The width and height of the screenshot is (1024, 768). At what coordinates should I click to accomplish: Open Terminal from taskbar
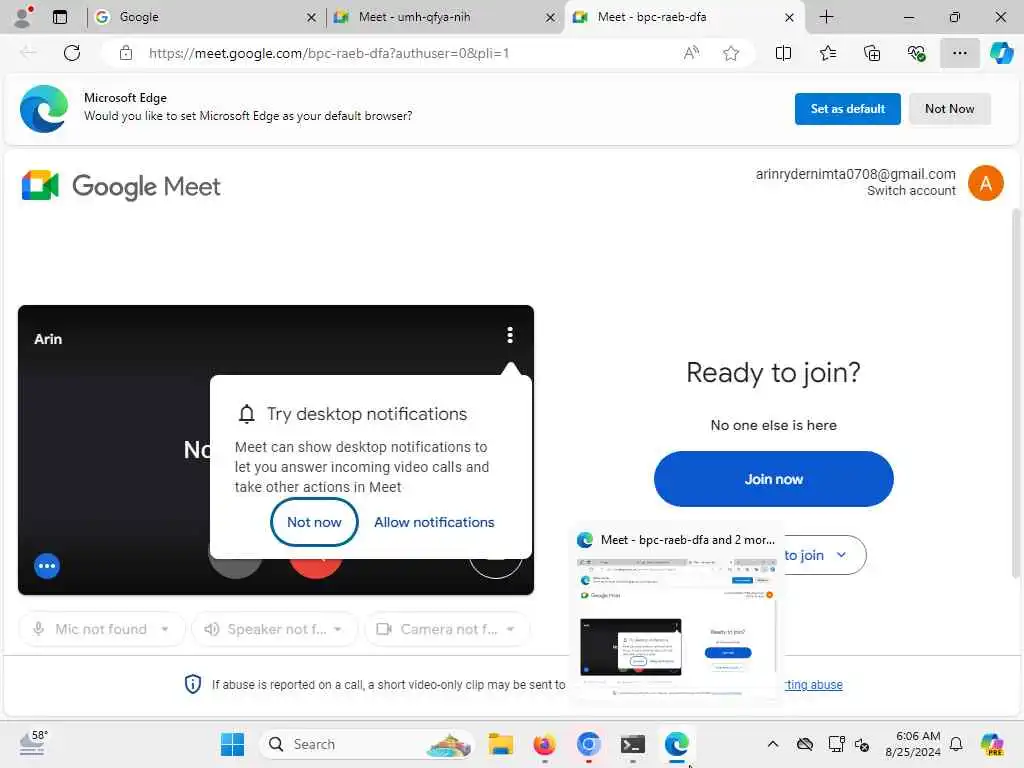pos(632,744)
